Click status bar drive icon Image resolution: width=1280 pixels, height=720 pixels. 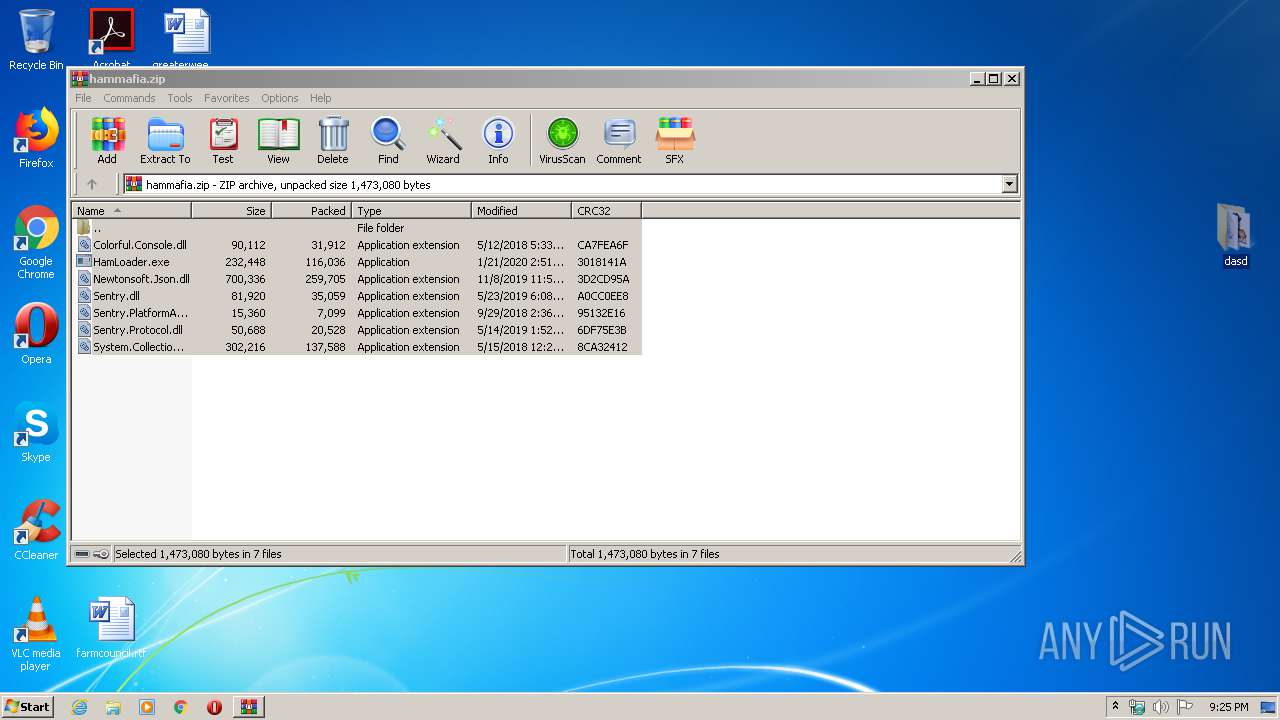[x=82, y=554]
